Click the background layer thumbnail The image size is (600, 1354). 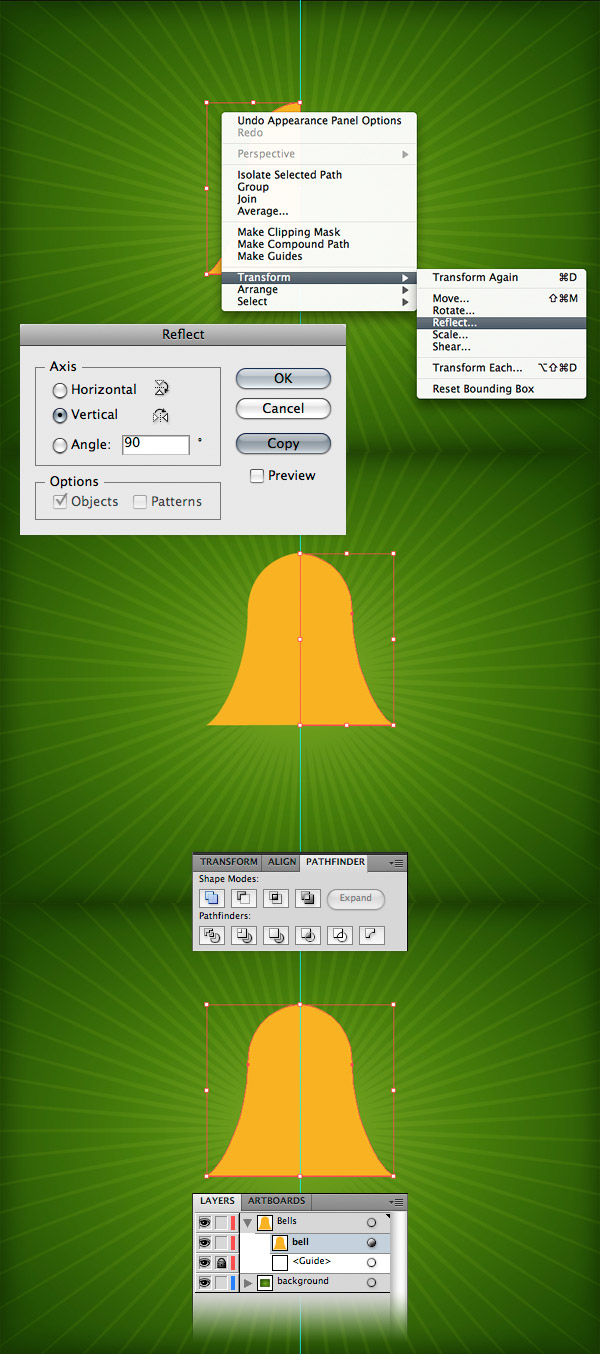265,1282
